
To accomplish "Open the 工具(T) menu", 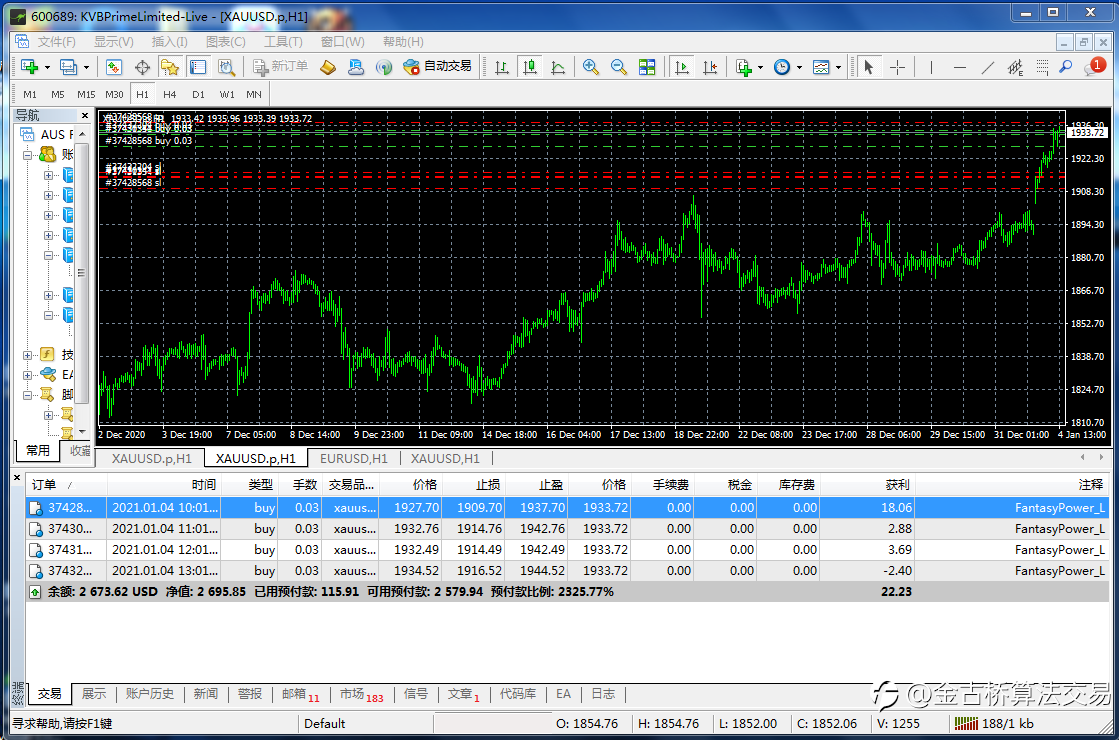I will pyautogui.click(x=283, y=42).
